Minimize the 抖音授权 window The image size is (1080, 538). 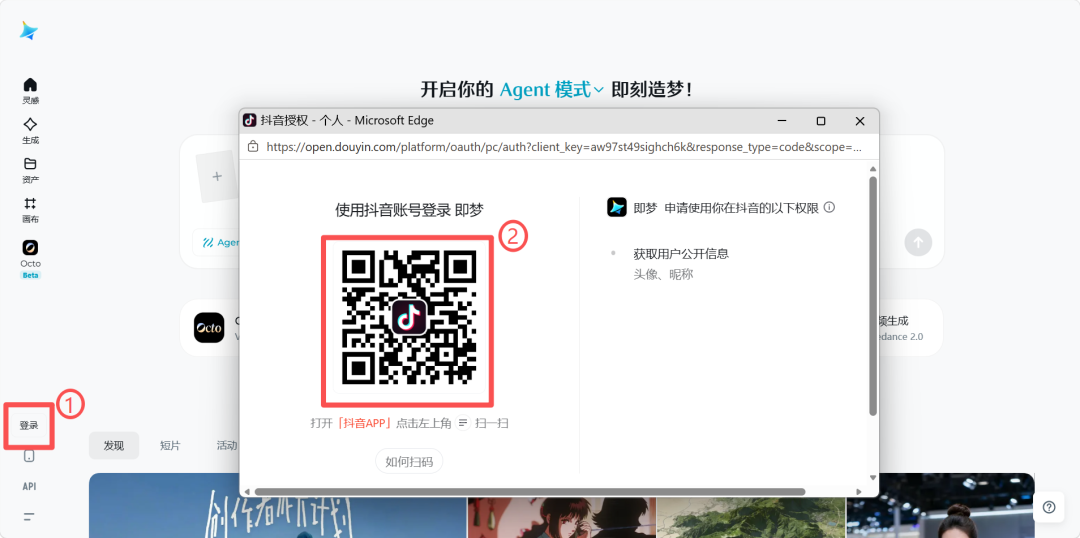pos(782,121)
